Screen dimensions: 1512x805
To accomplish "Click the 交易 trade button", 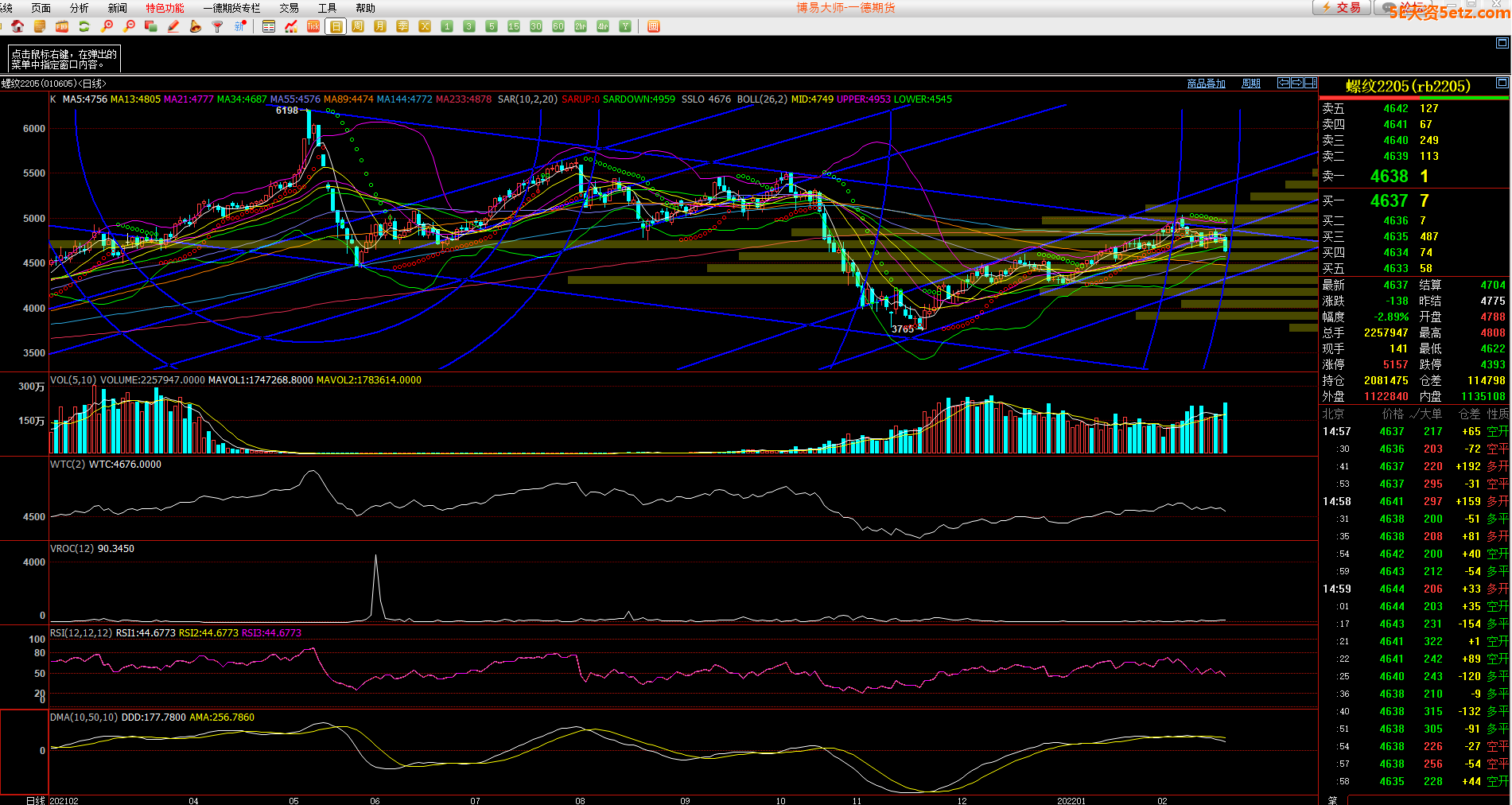I will 1342,7.
